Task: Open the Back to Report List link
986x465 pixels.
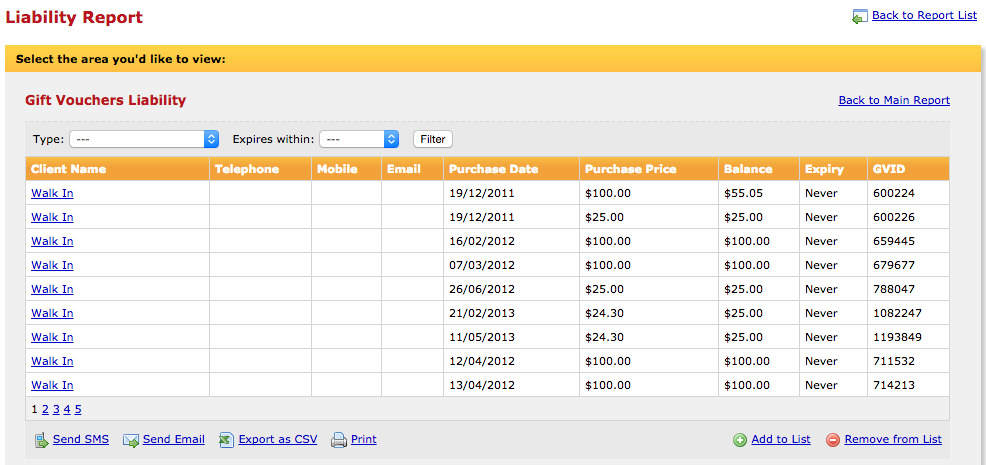Action: [x=924, y=15]
